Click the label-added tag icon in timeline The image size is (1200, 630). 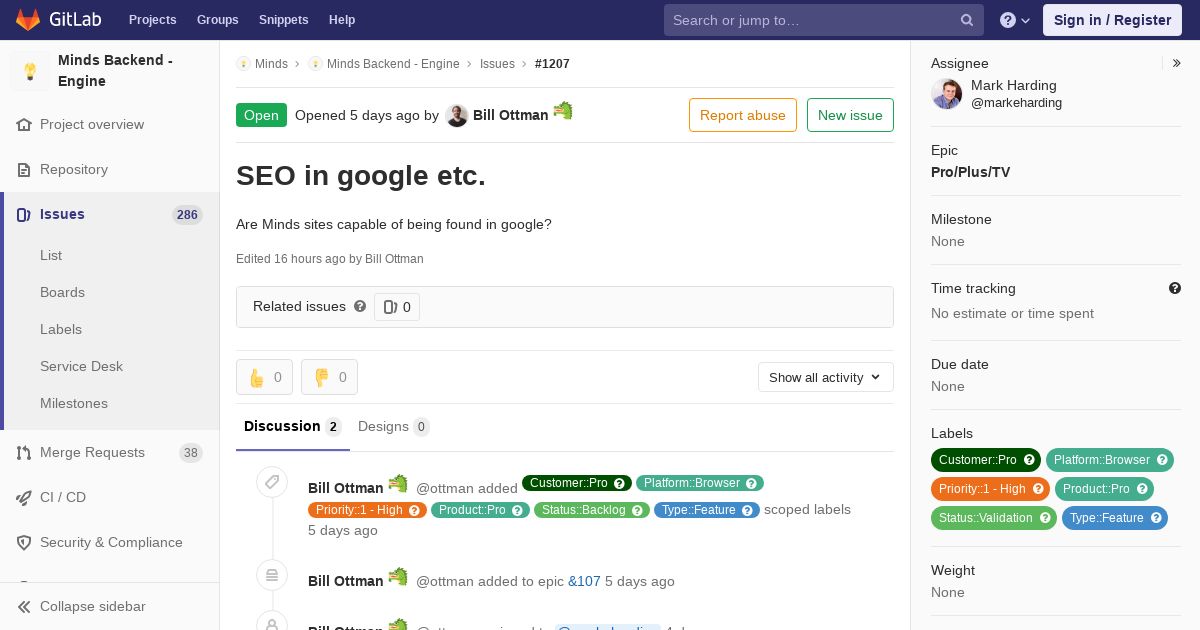click(272, 482)
